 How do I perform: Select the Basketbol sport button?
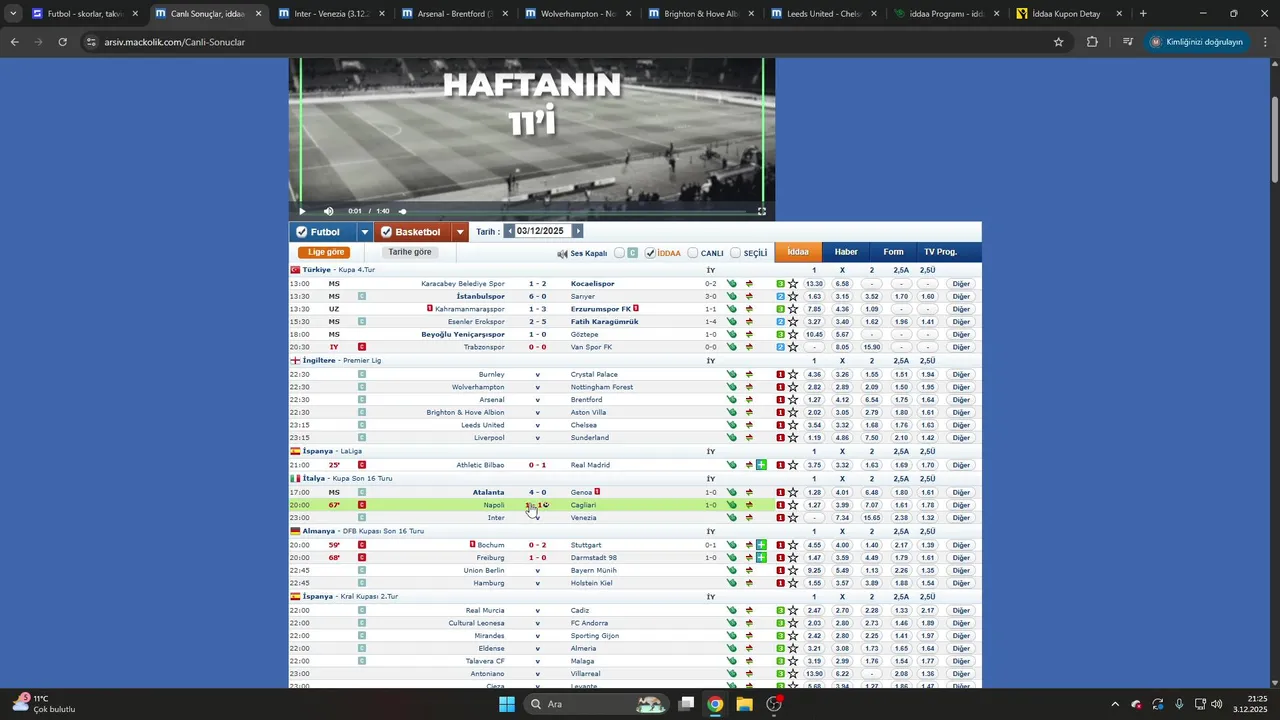(413, 232)
